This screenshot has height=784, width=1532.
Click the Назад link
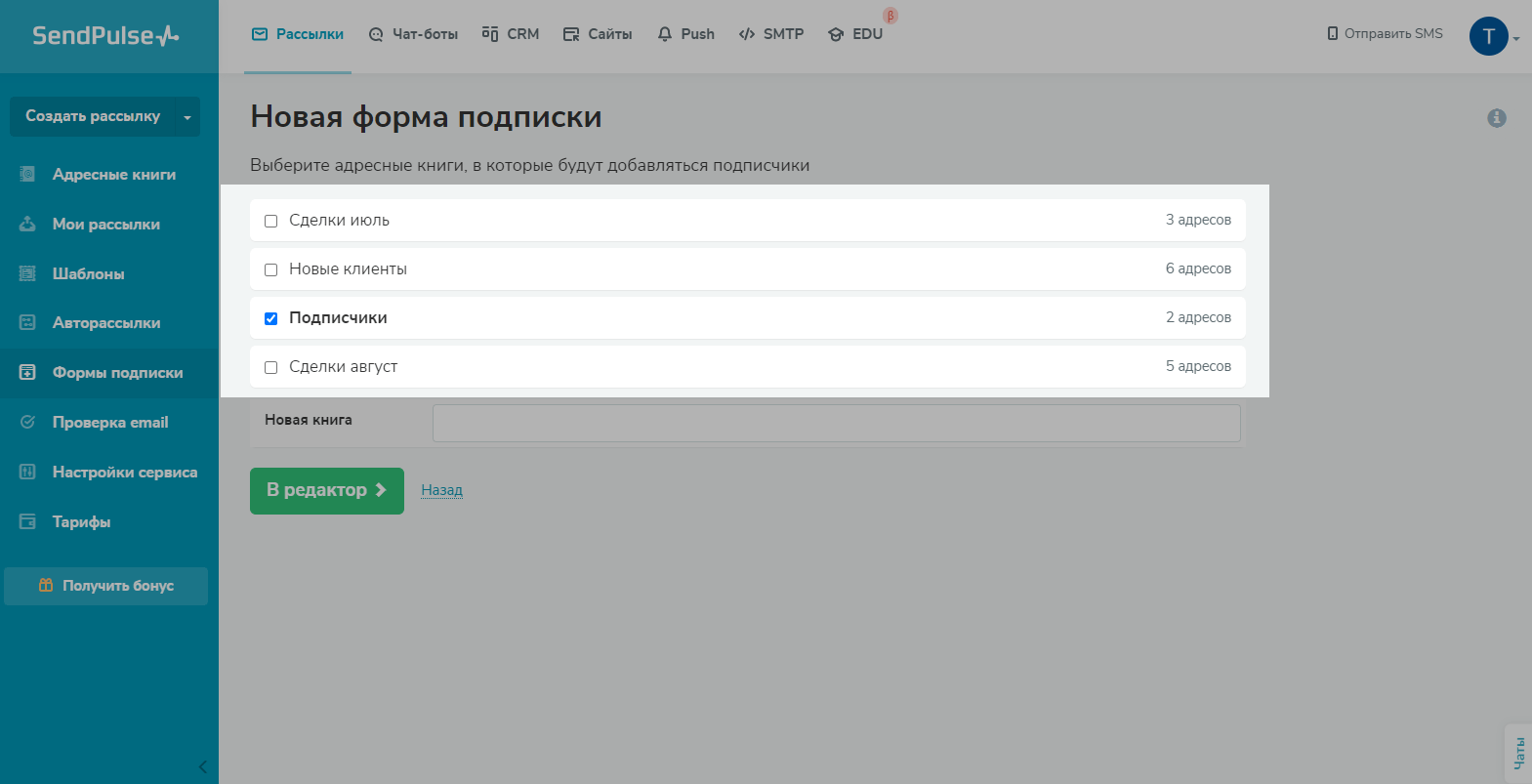click(441, 490)
